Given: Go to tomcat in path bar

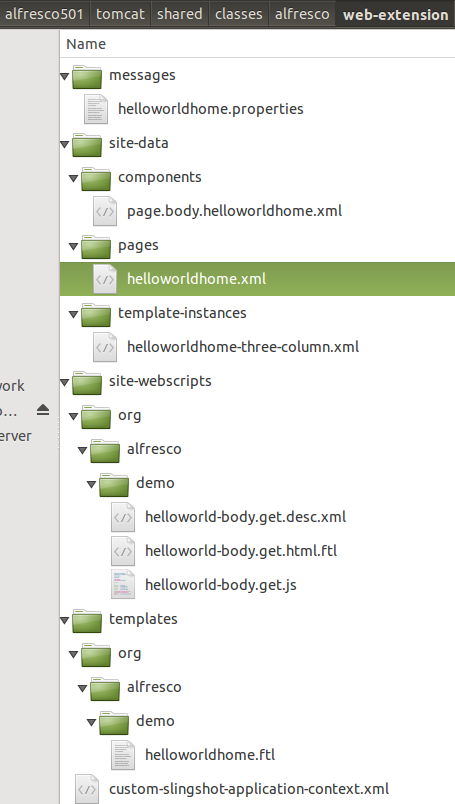Looking at the screenshot, I should 121,14.
